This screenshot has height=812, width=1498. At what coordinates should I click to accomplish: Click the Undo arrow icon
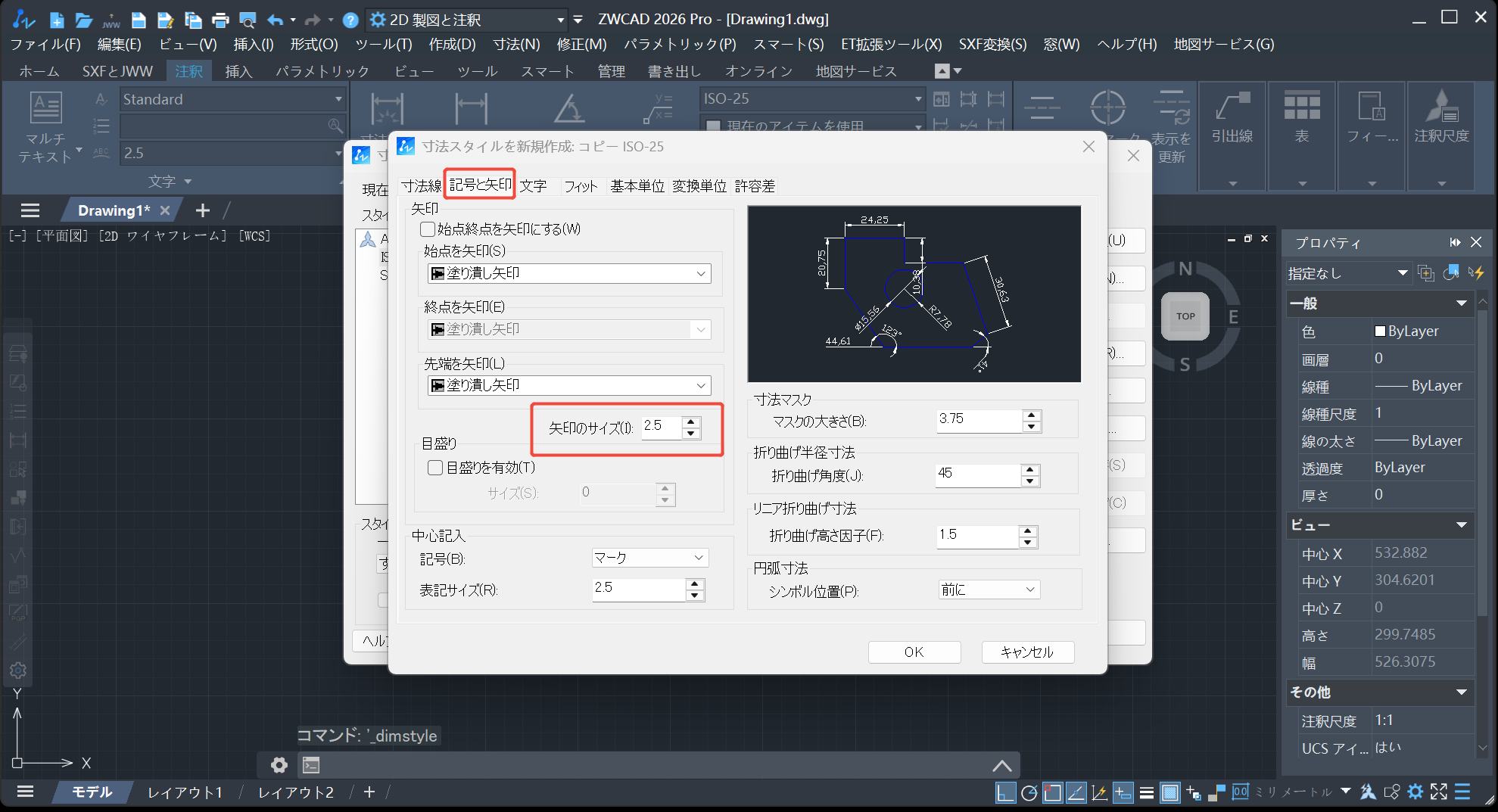point(276,20)
